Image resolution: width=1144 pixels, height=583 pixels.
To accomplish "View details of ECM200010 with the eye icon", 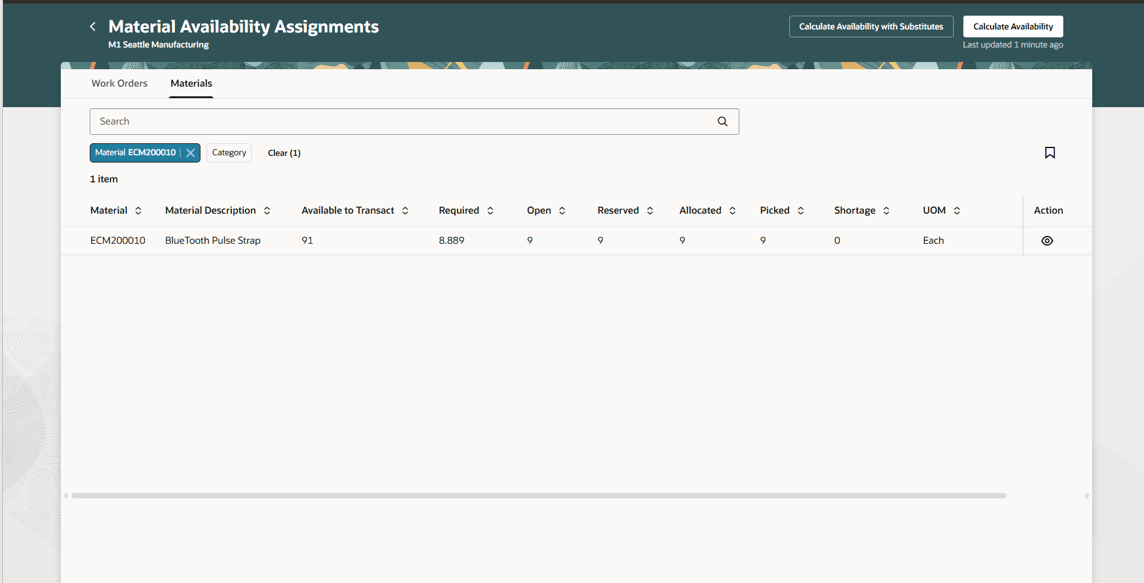I will point(1048,240).
